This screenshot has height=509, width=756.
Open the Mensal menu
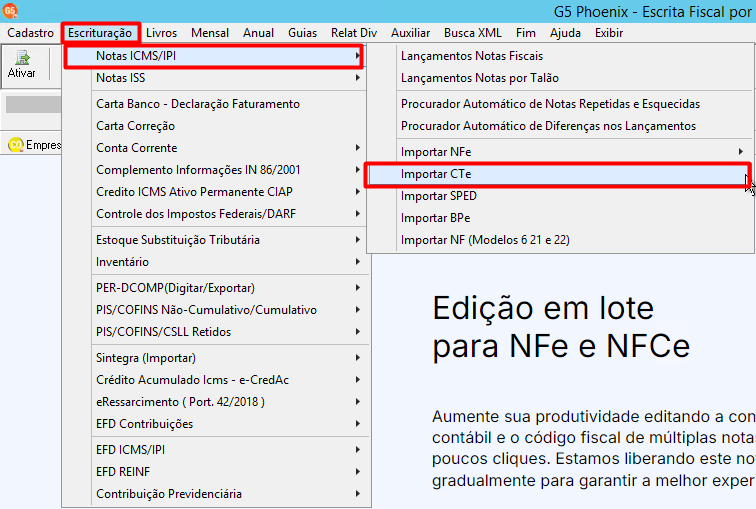[x=210, y=33]
